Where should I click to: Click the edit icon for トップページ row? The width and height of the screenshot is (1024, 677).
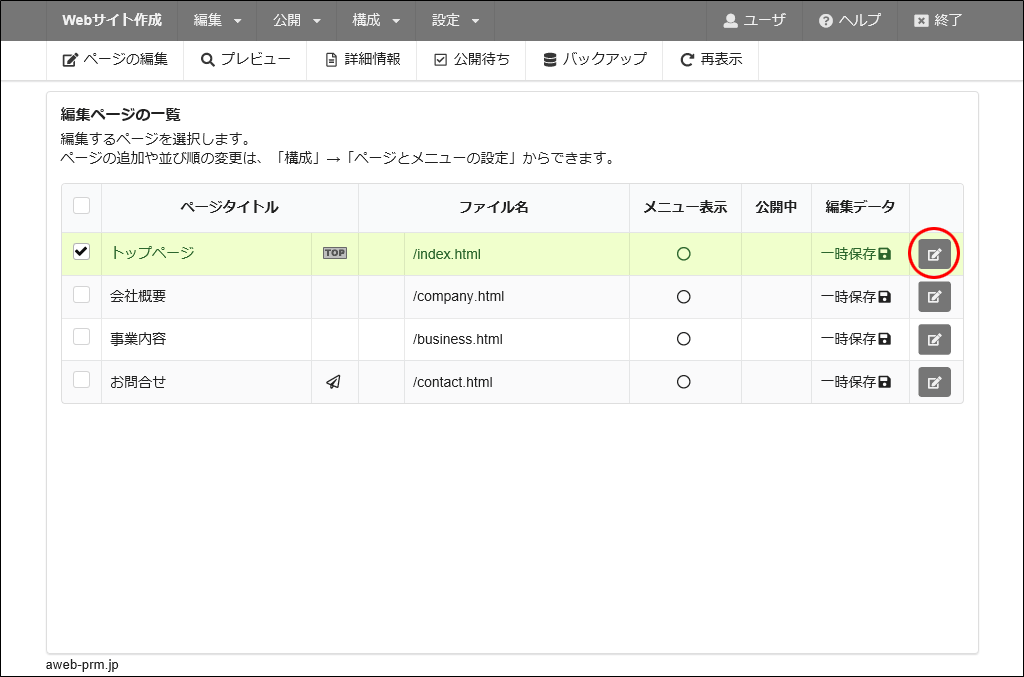click(x=934, y=254)
